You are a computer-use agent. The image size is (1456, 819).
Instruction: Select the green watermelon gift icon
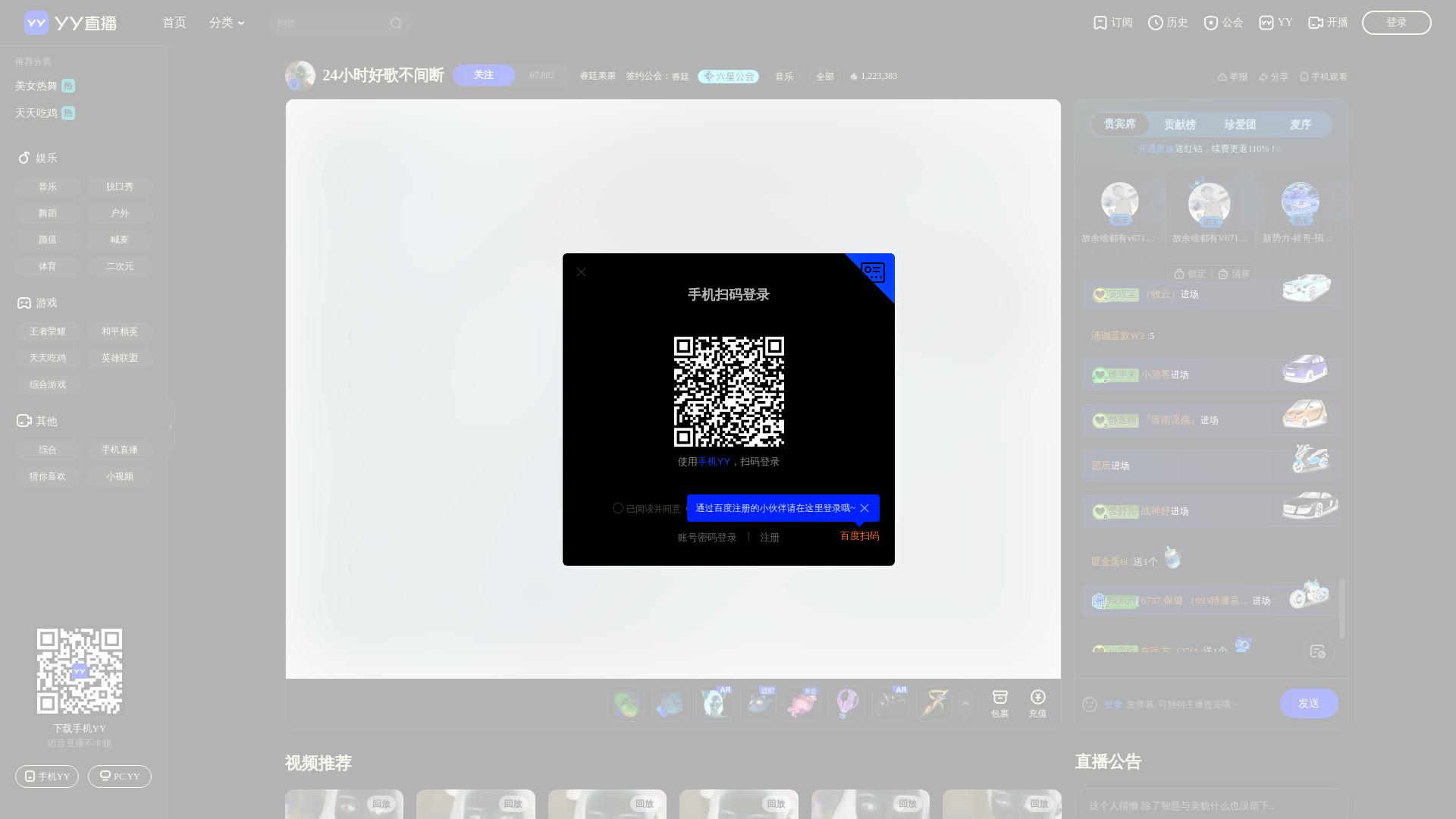(626, 704)
